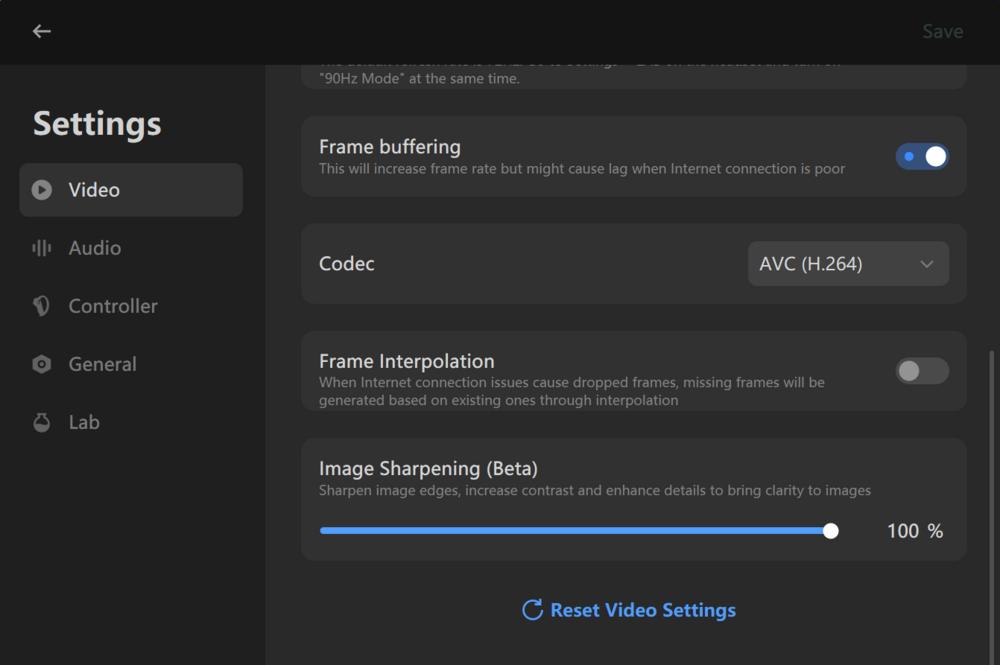Click the Lab flask icon
The width and height of the screenshot is (1000, 665).
(42, 422)
